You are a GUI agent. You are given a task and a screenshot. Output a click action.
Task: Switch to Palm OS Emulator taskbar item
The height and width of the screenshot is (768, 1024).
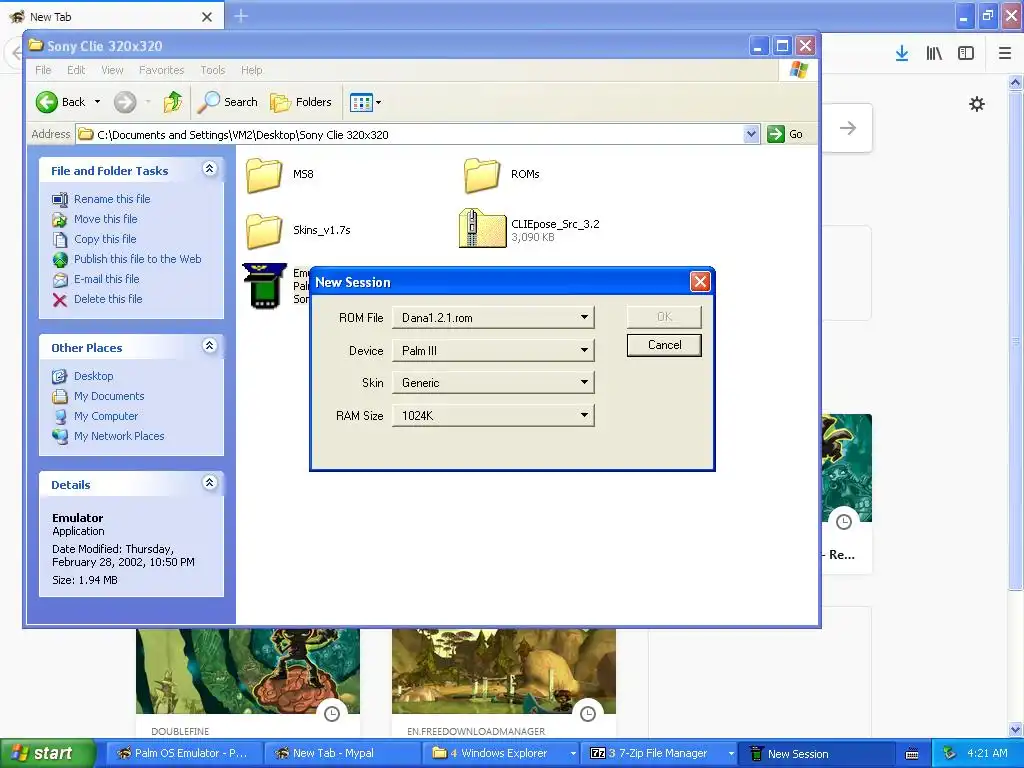click(183, 753)
